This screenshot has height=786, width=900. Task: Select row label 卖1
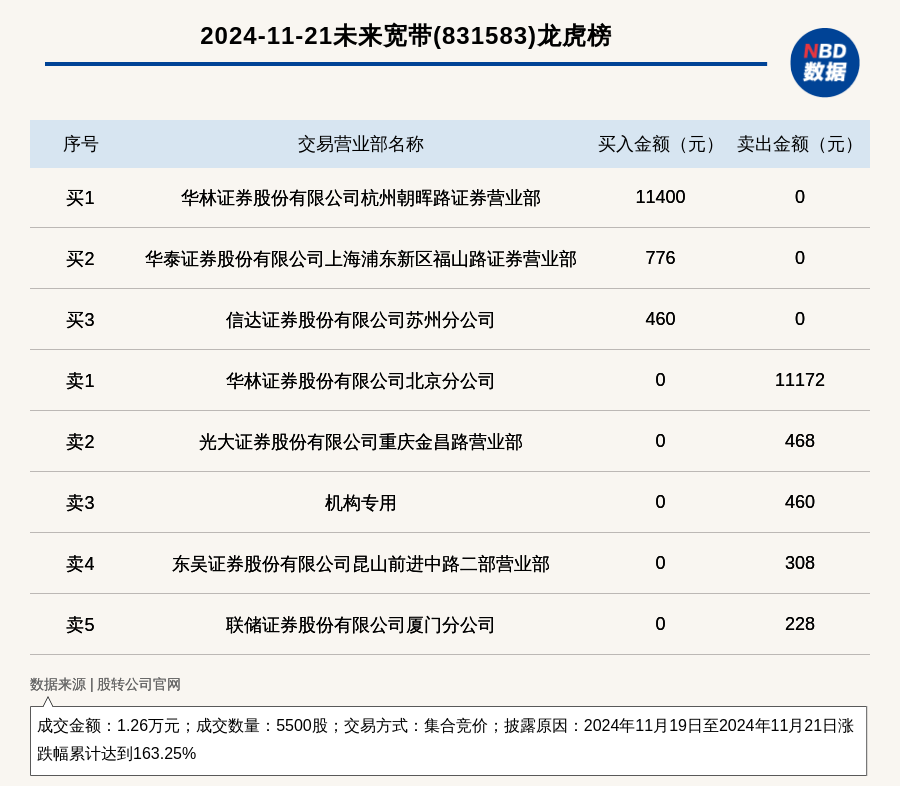[80, 381]
